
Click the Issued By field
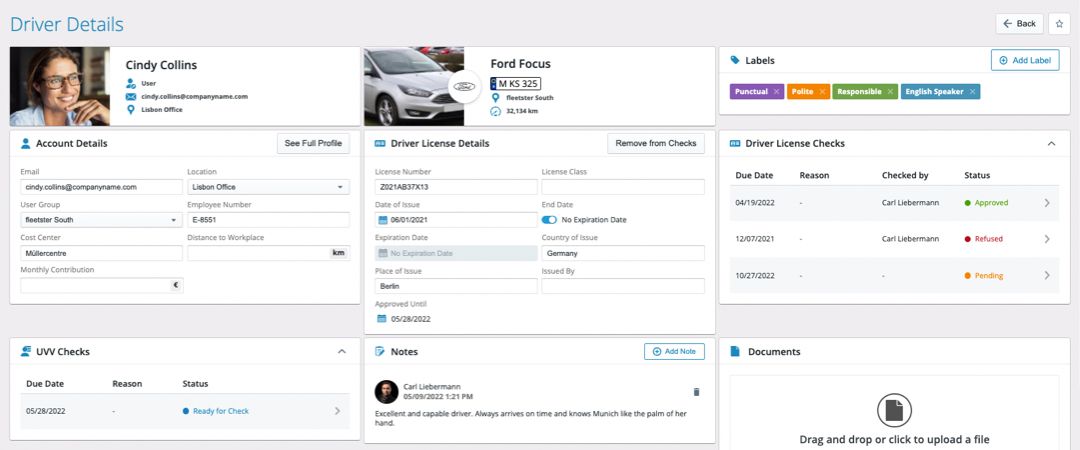coord(623,286)
